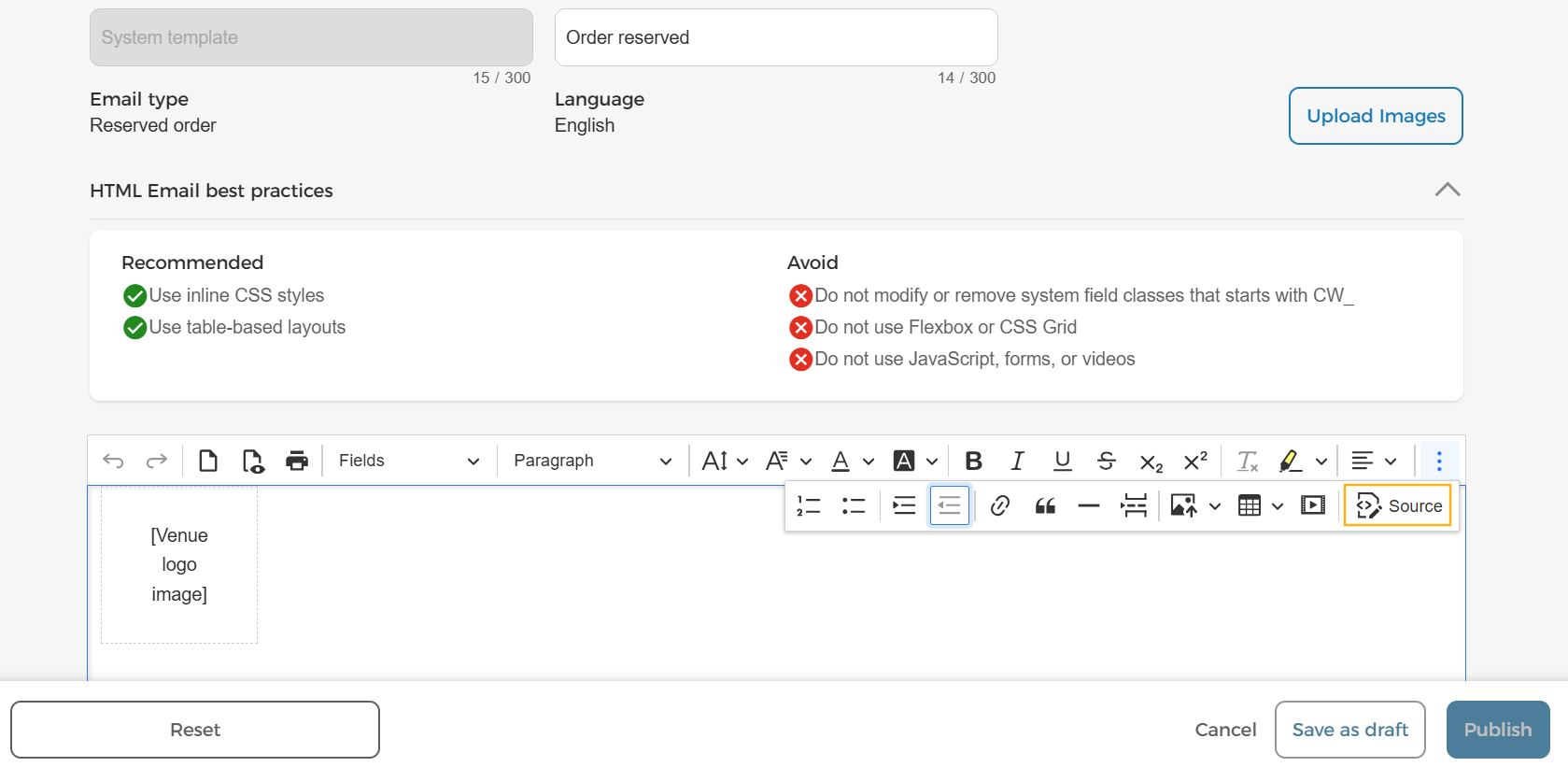Insert a horizontal line
The image size is (1568, 767).
[1089, 505]
